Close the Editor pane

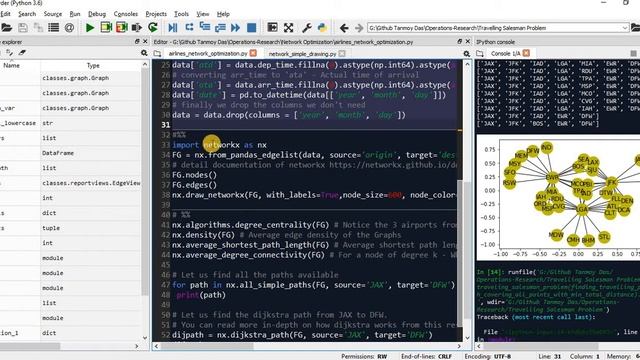[468, 42]
